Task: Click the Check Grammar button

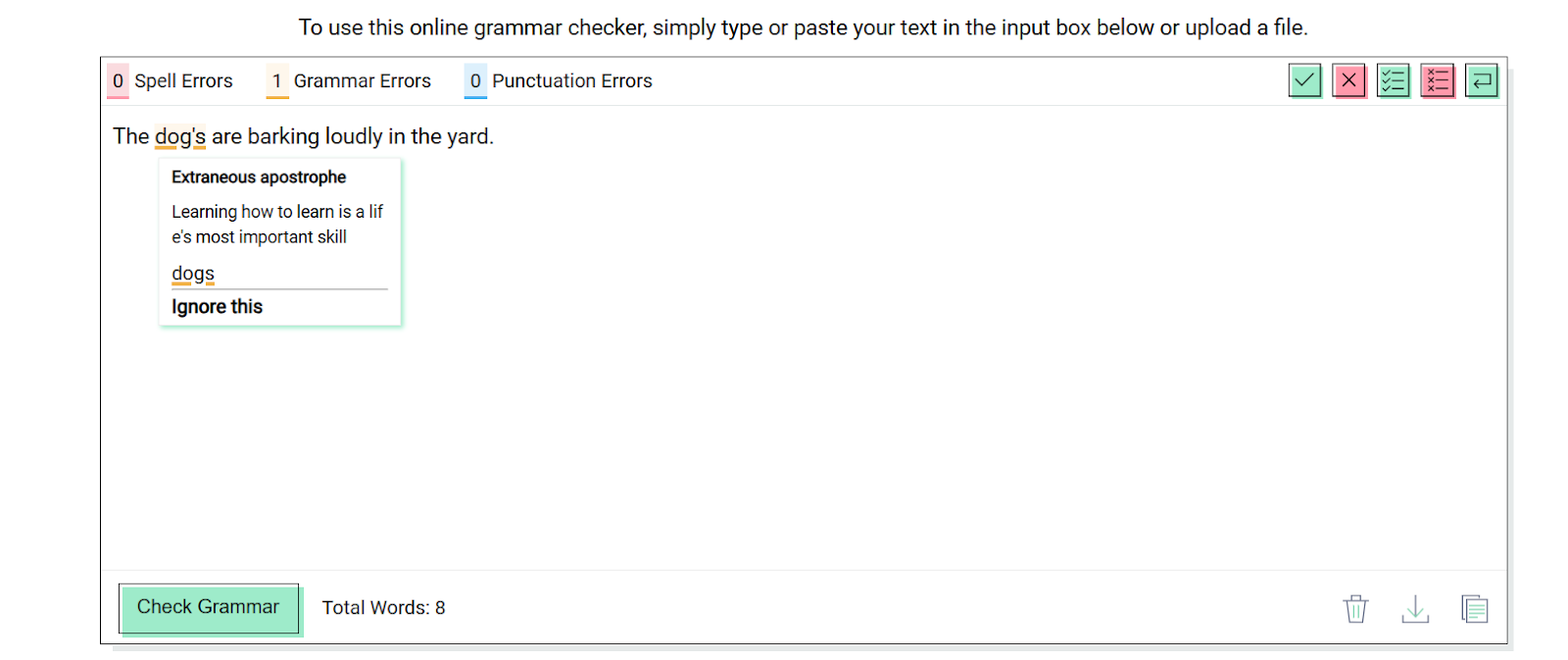Action: click(x=209, y=608)
